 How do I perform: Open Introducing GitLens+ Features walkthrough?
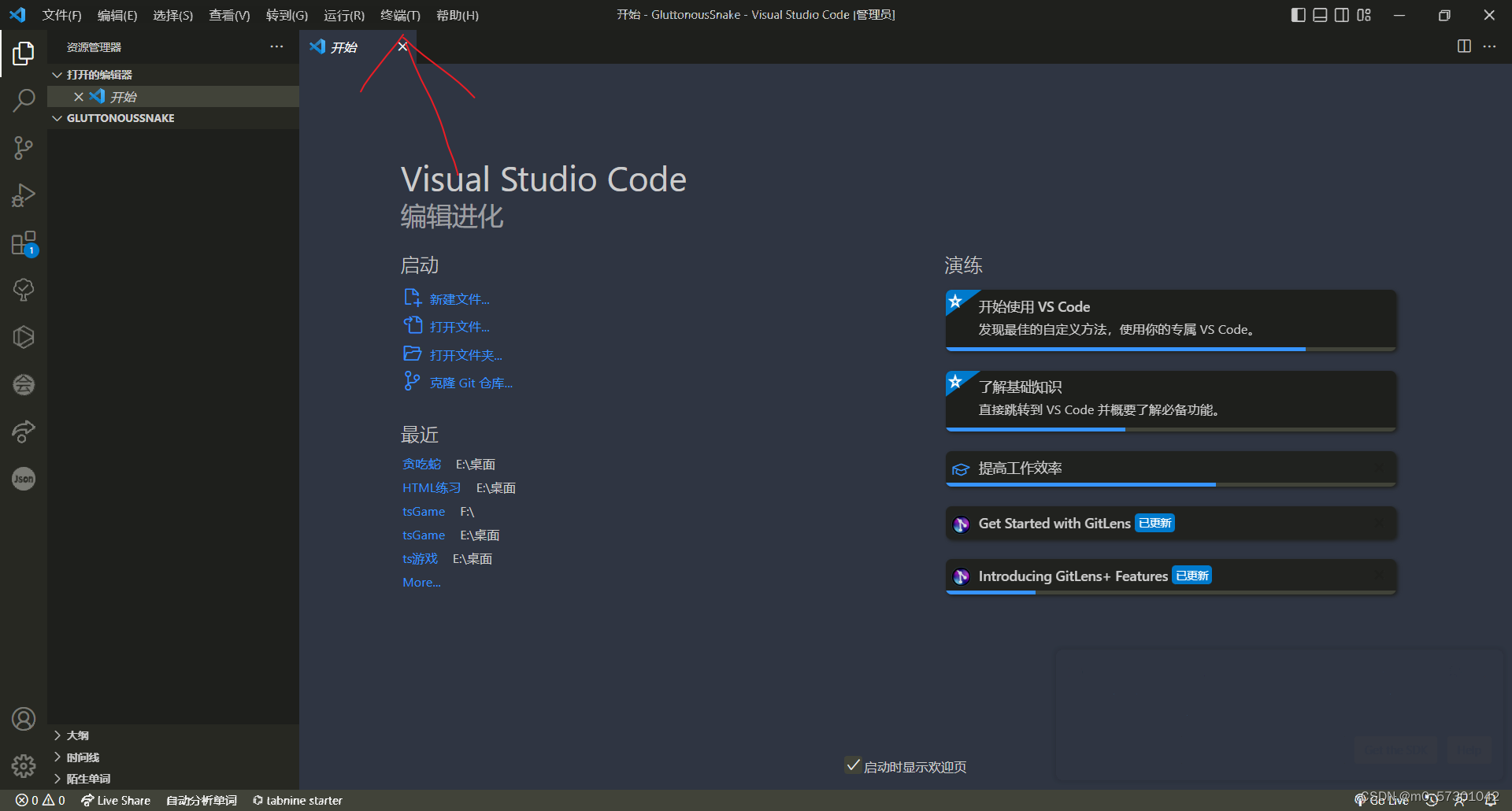click(x=1171, y=576)
